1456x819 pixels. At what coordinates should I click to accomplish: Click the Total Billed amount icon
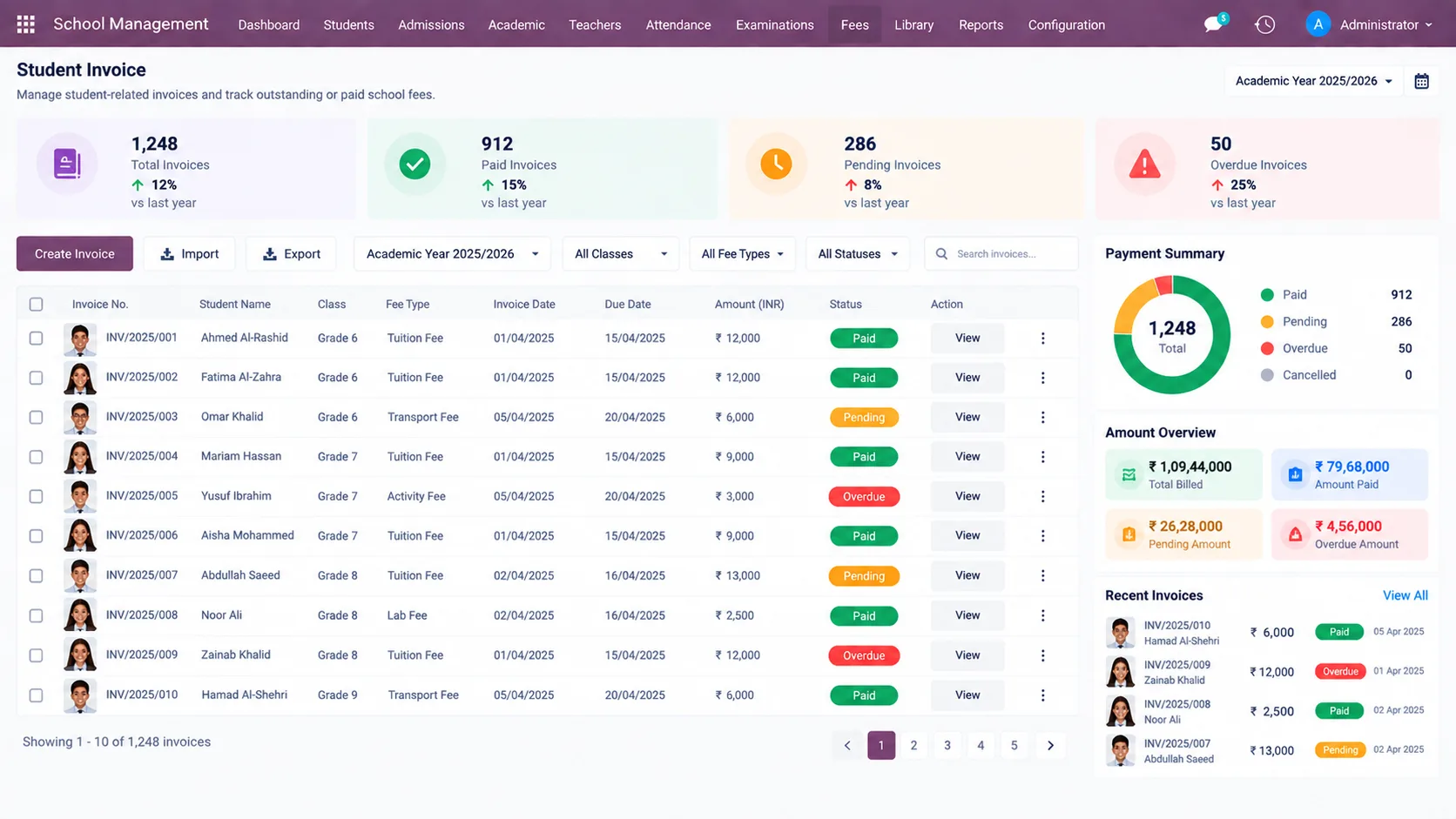click(1129, 474)
